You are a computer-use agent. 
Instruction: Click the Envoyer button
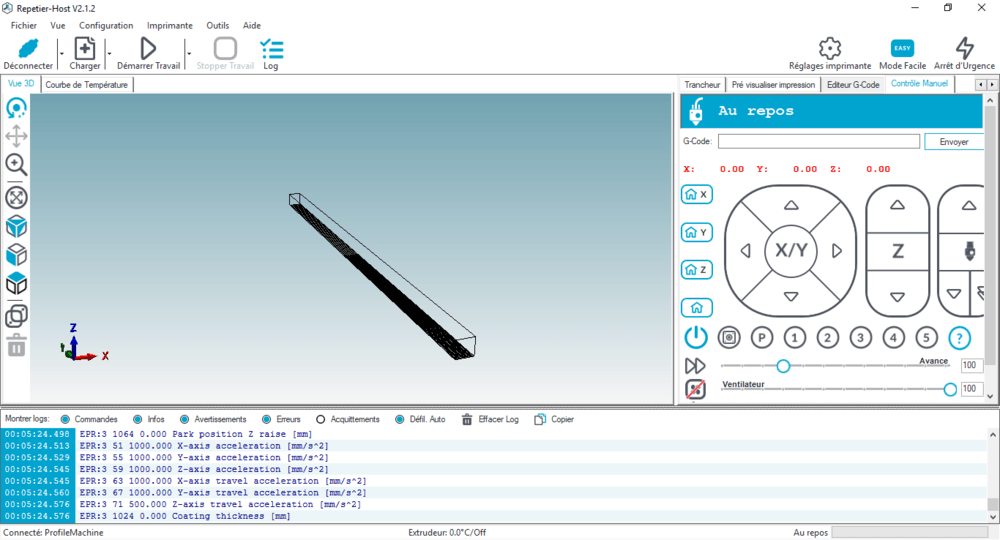953,142
